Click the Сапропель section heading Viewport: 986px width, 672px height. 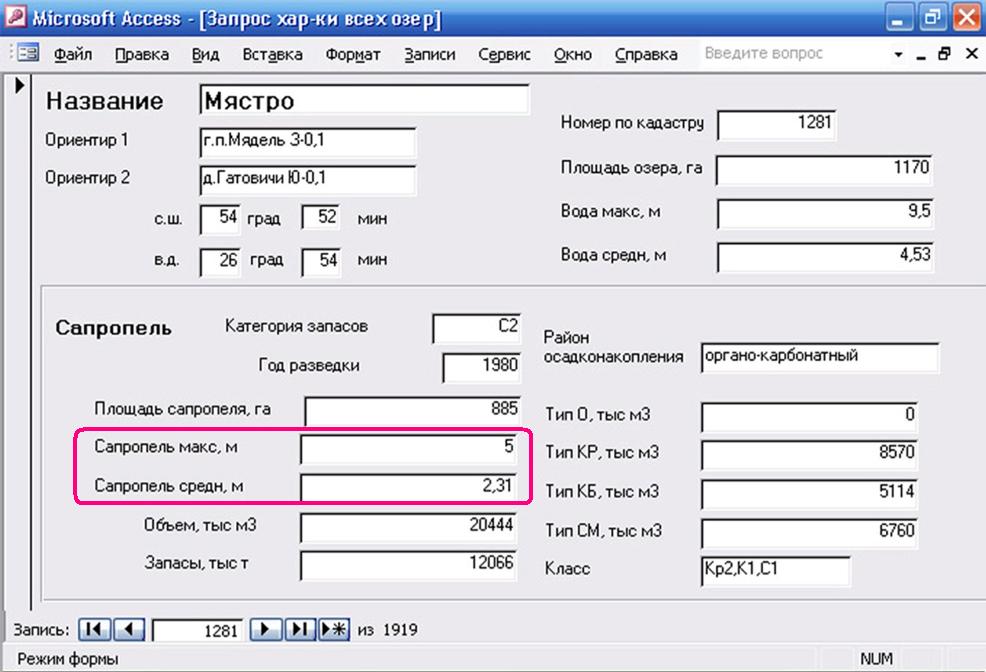point(113,328)
